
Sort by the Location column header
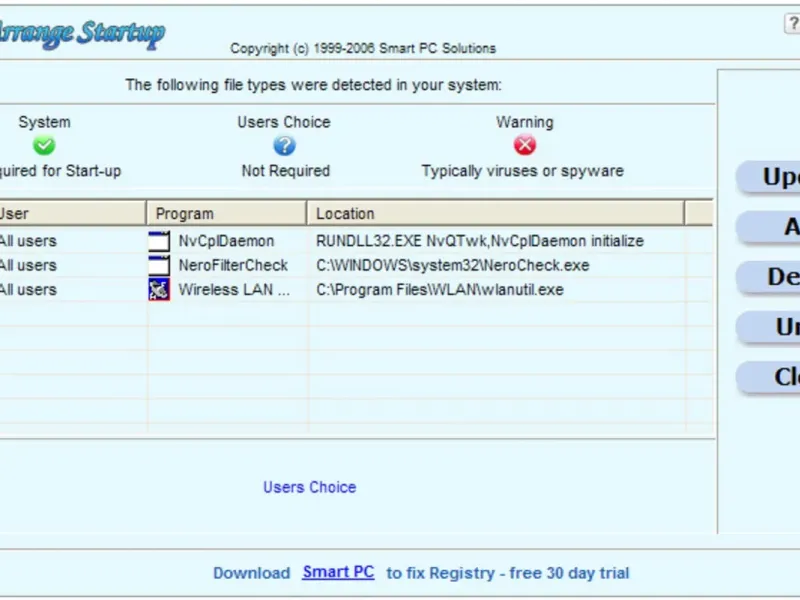pyautogui.click(x=495, y=213)
